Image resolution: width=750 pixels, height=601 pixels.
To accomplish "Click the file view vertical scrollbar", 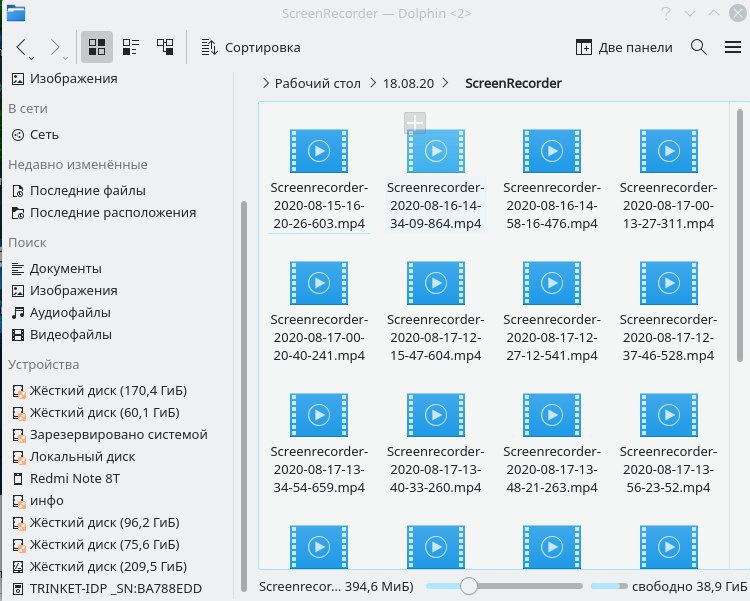I will pyautogui.click(x=739, y=235).
